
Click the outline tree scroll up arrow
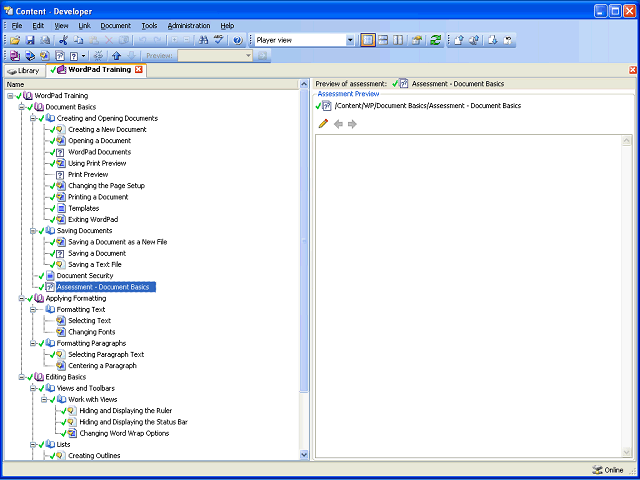(x=304, y=84)
